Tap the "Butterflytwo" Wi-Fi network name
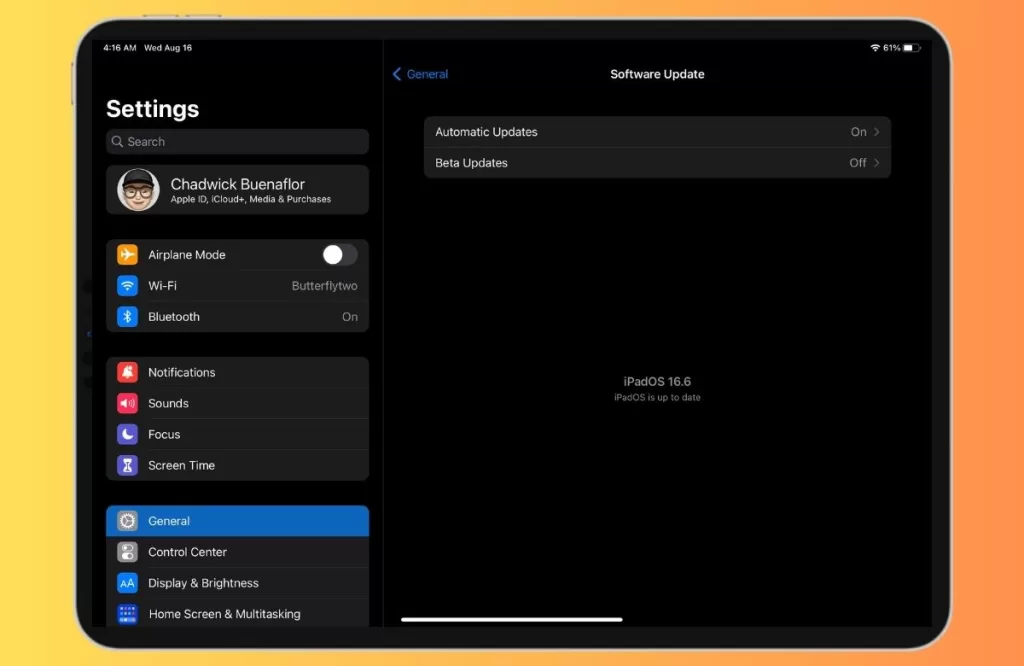 (x=325, y=286)
